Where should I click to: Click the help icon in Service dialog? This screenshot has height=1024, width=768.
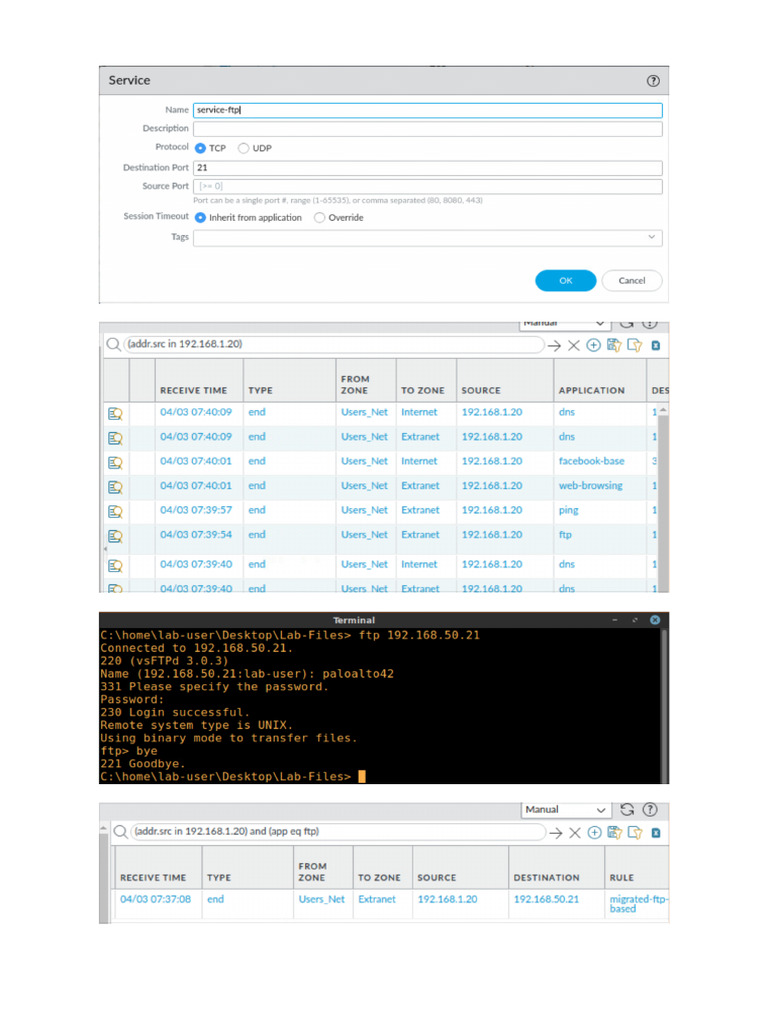pyautogui.click(x=654, y=81)
